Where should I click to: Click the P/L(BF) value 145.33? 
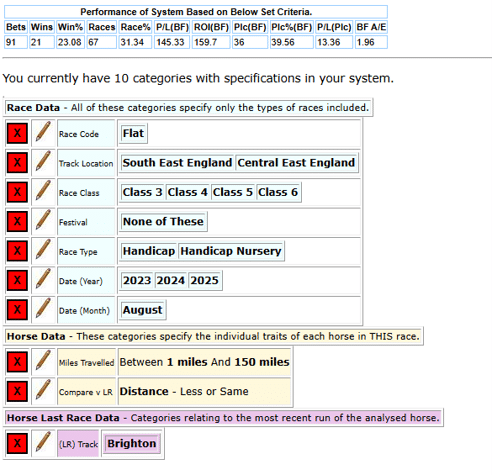172,42
